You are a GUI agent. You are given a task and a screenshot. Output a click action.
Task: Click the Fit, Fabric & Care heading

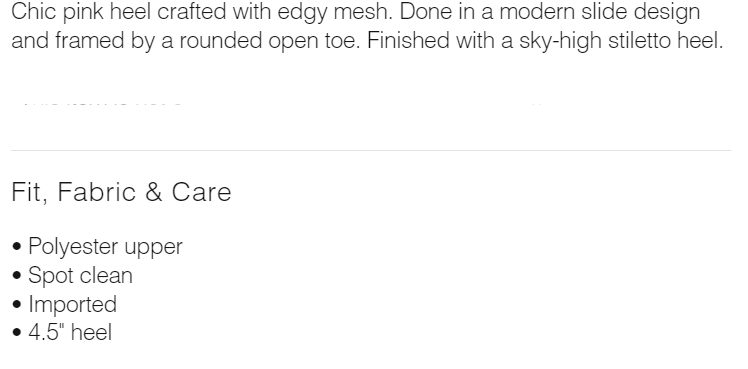[121, 192]
